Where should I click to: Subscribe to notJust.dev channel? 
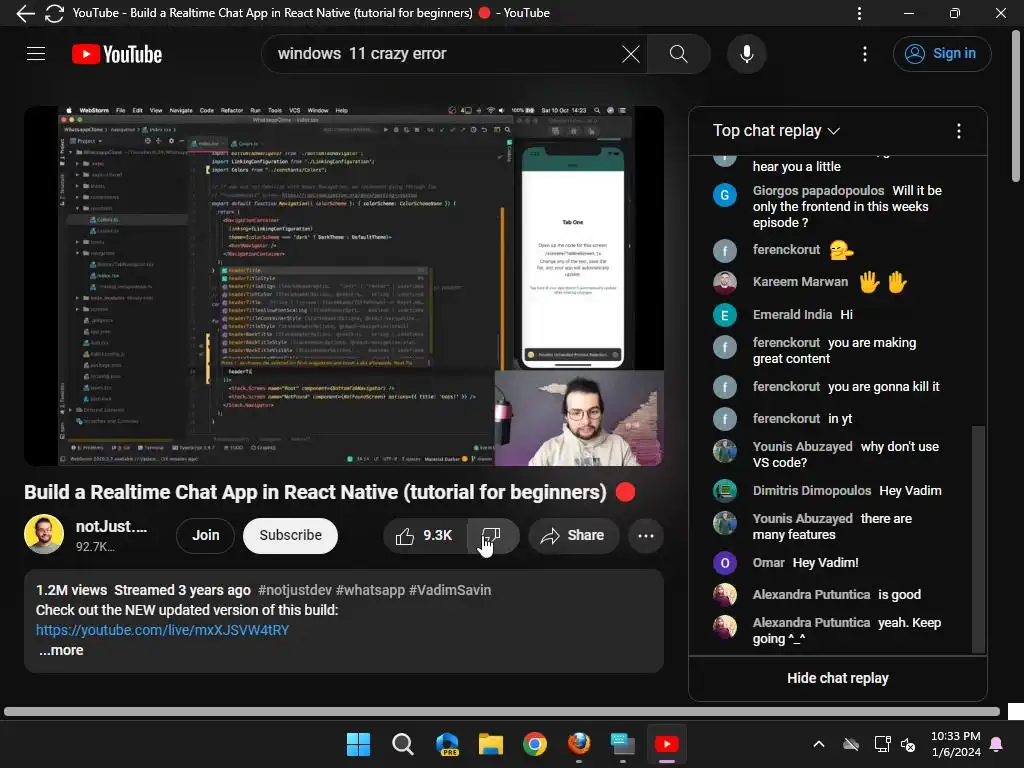290,536
